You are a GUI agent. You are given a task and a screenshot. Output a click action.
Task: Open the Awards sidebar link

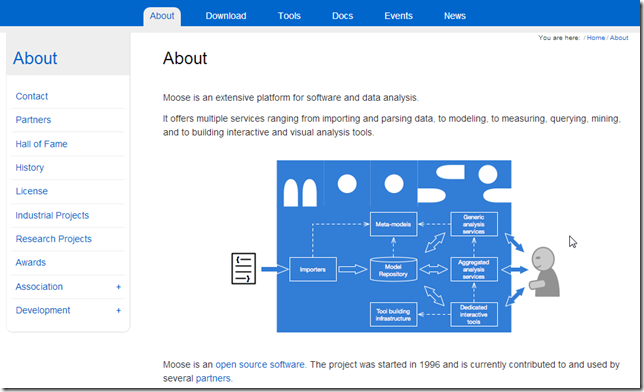[31, 262]
